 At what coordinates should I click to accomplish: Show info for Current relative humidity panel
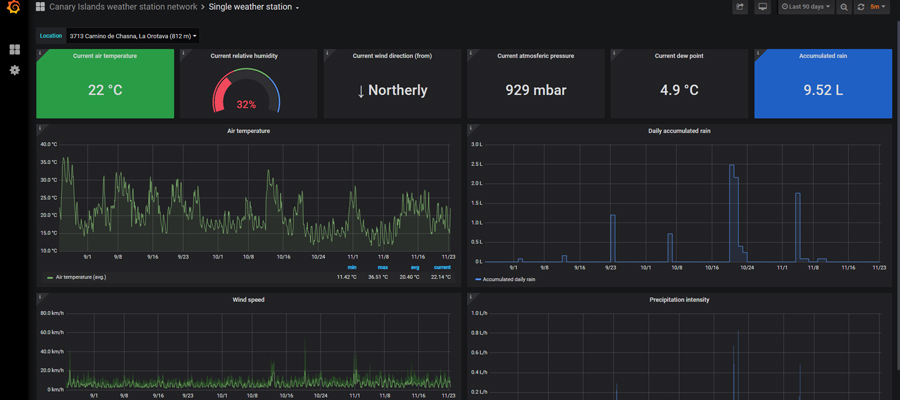(183, 53)
